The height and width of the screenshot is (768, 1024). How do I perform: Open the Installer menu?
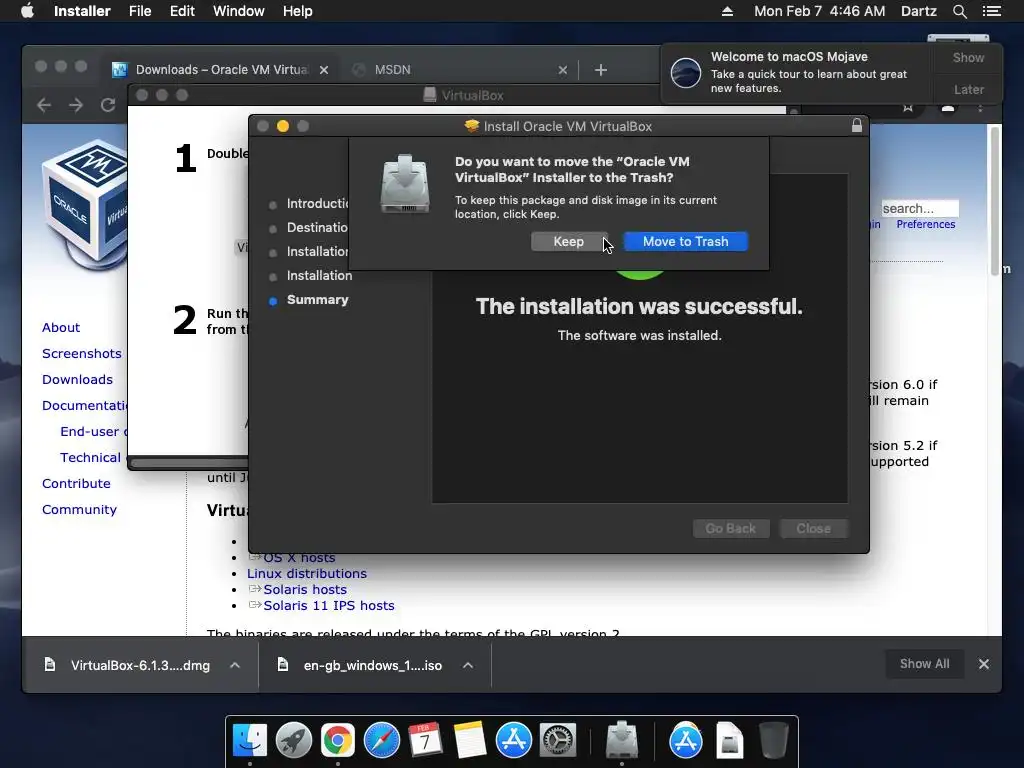(x=82, y=11)
